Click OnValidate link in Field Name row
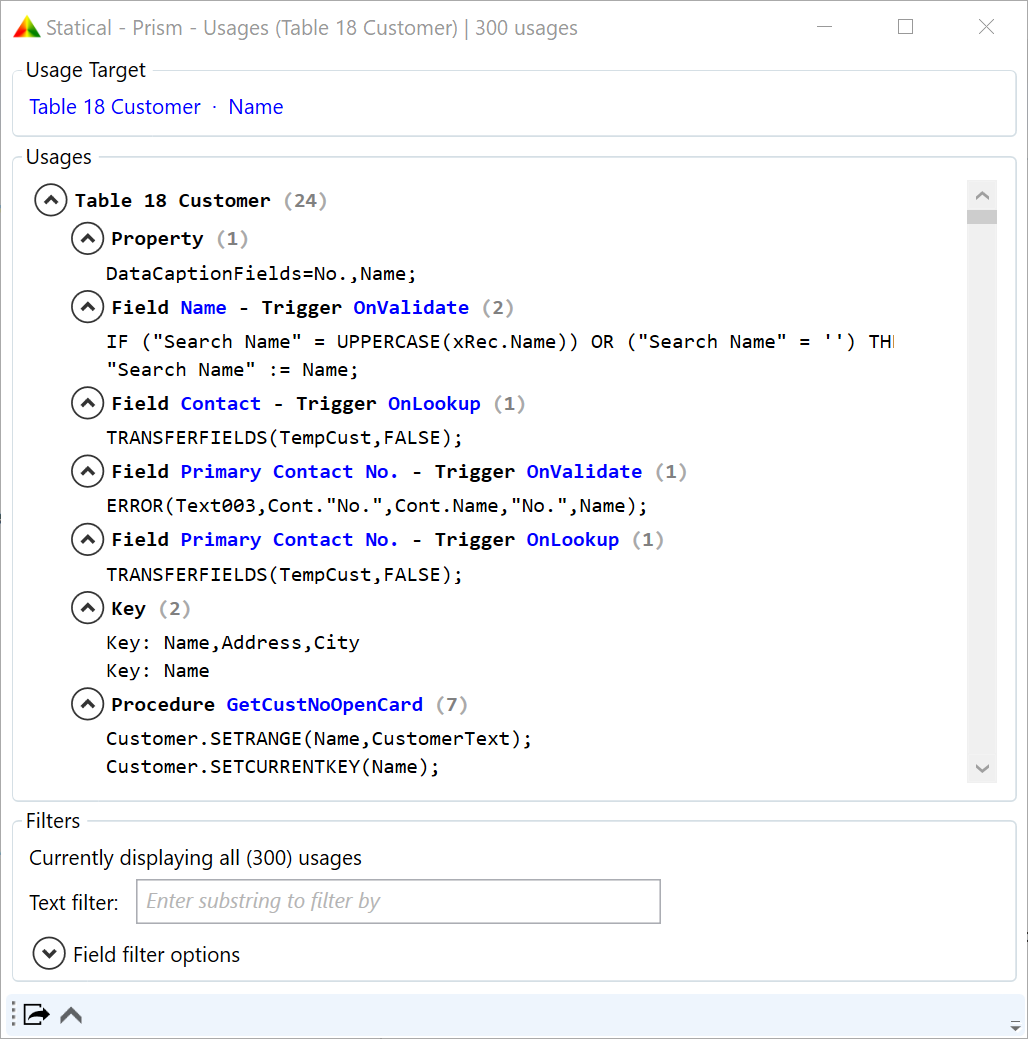1028x1039 pixels. tap(411, 307)
